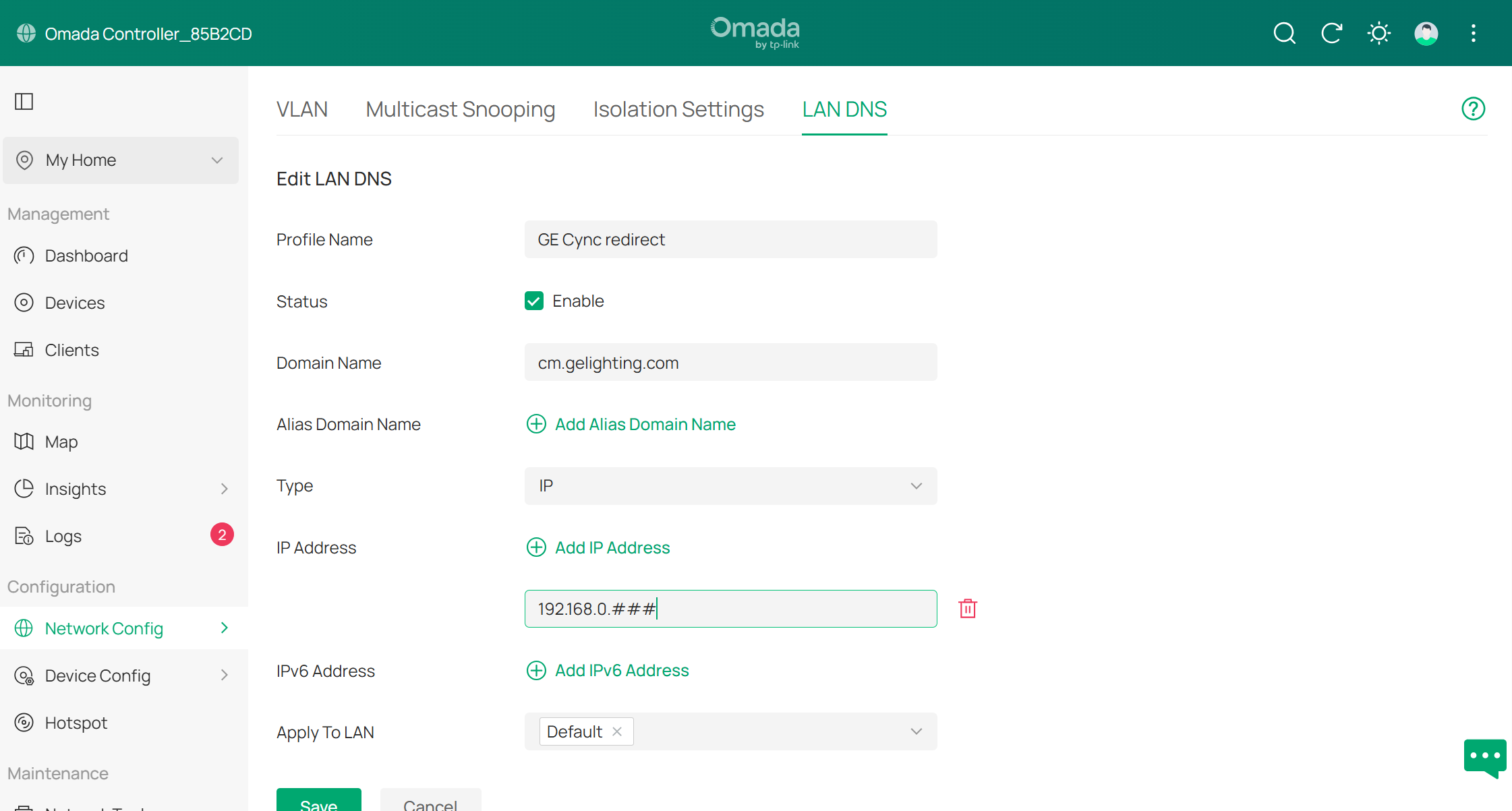Click the Profile Name input field
Viewport: 1512px width, 811px height.
730,239
